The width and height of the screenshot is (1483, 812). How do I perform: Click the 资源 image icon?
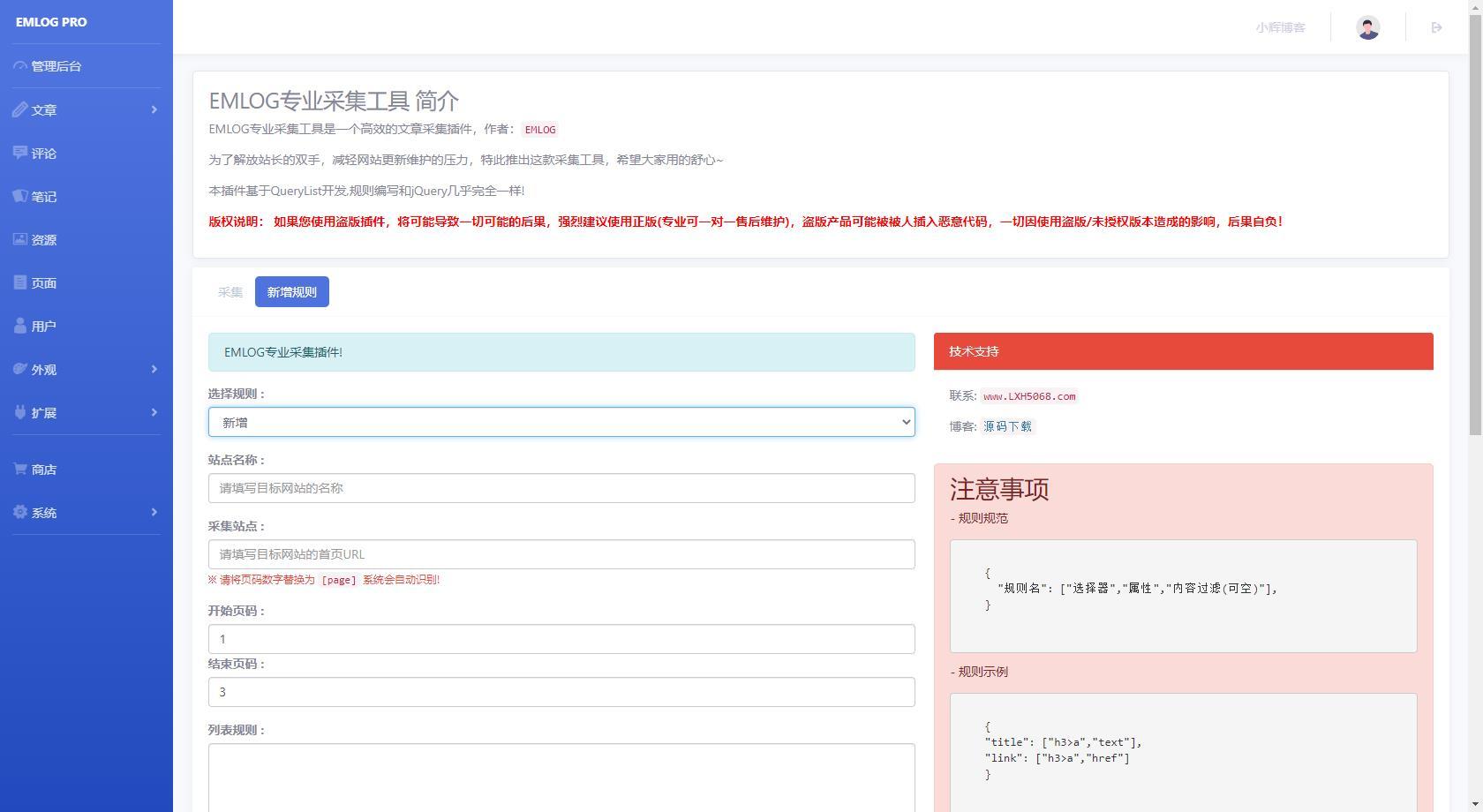click(x=20, y=239)
